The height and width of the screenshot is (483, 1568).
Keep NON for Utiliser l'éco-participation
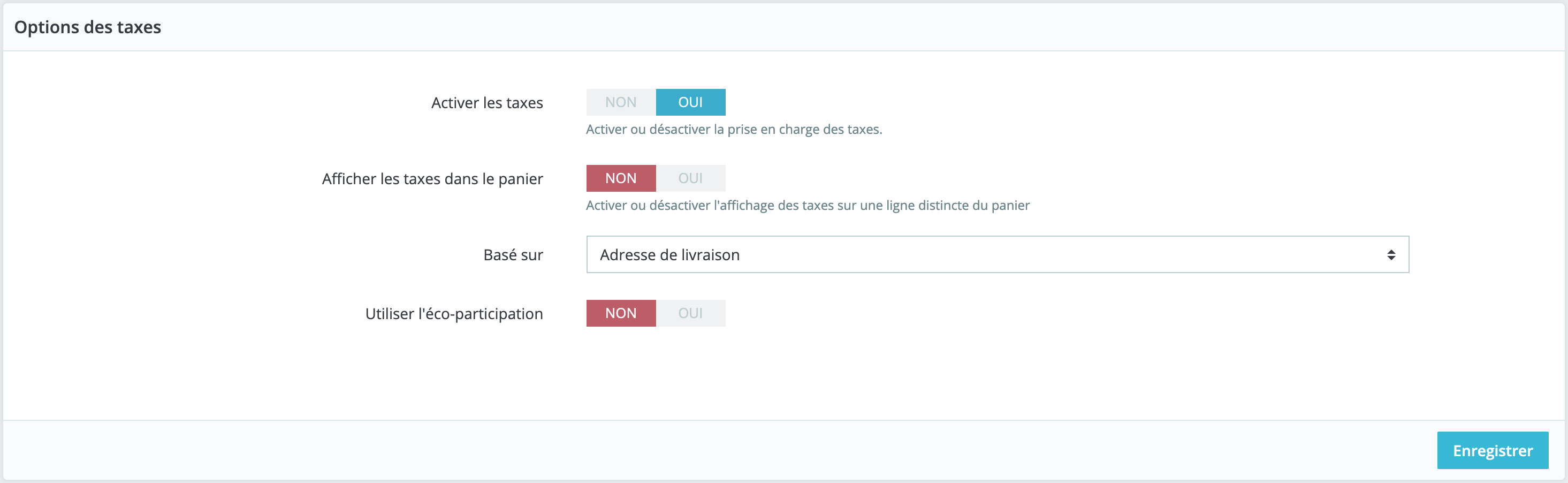coord(621,313)
